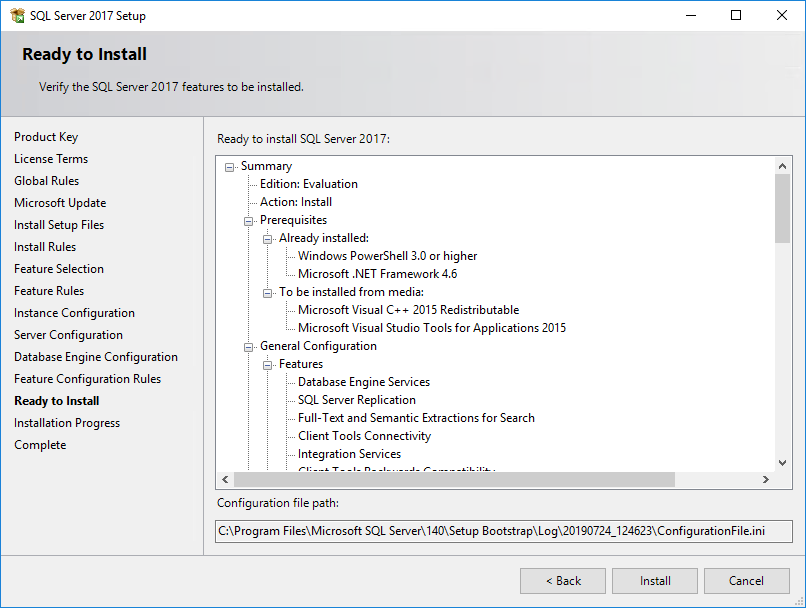Minimize the setup window
Viewport: 806px width, 608px height.
coord(691,15)
